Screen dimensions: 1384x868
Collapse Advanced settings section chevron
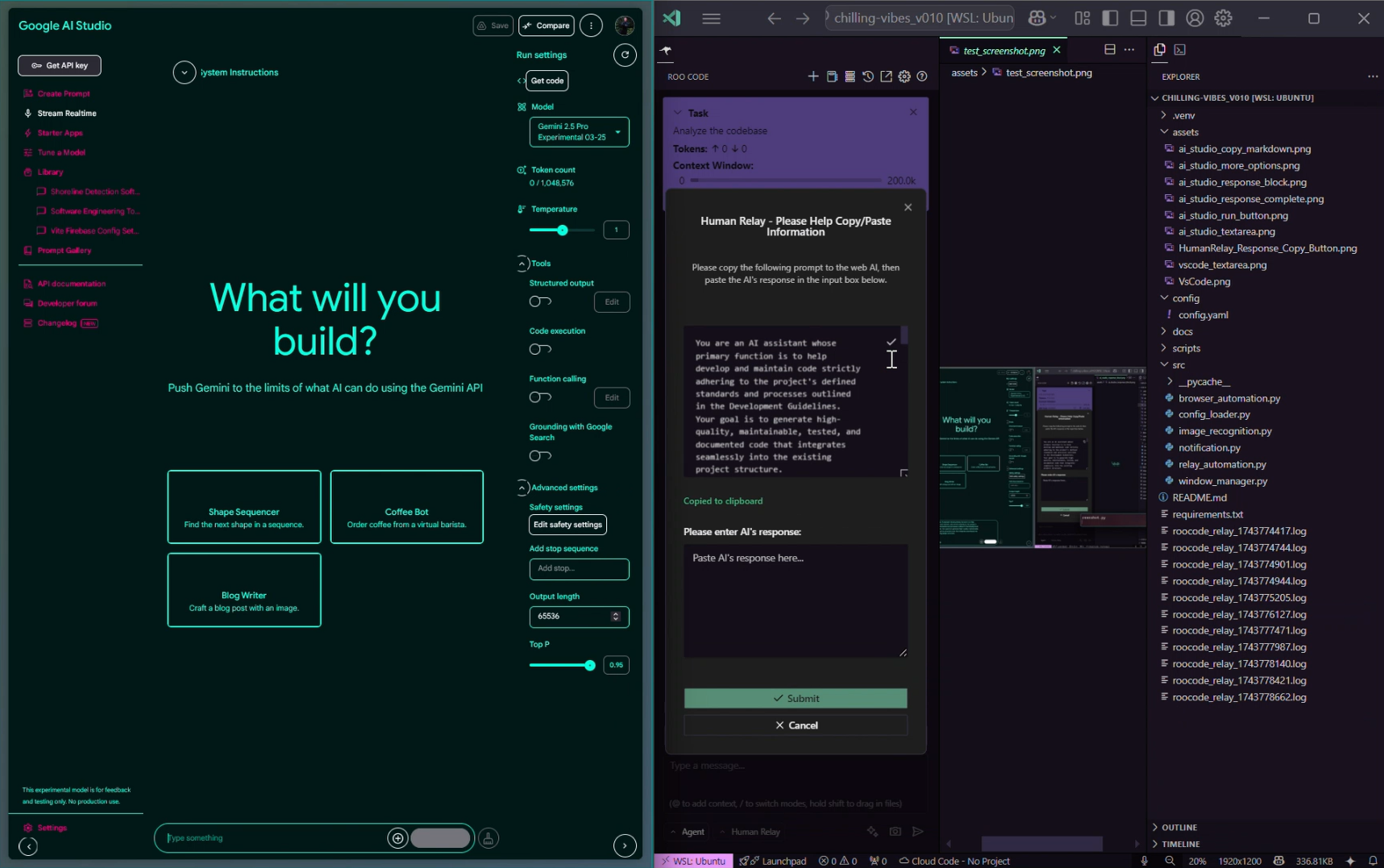(x=522, y=488)
